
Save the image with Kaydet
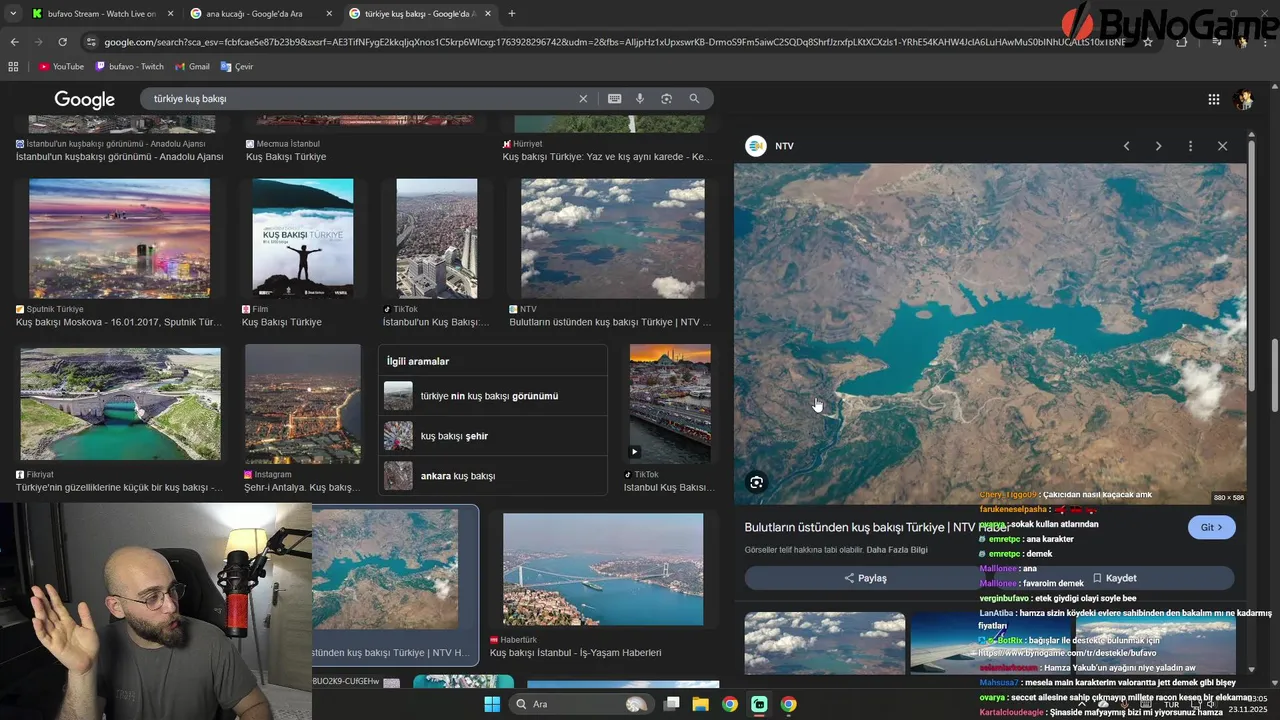tap(1114, 578)
